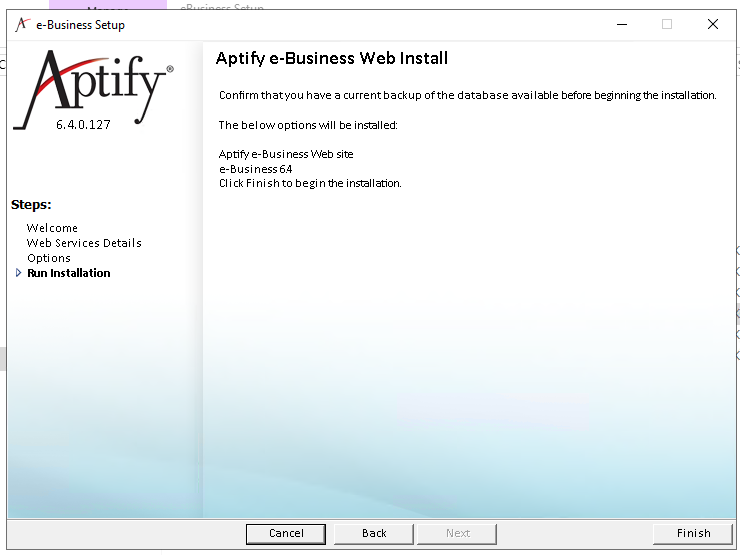Click the e-Business 6.4 line
The height and width of the screenshot is (555, 740).
[255, 169]
